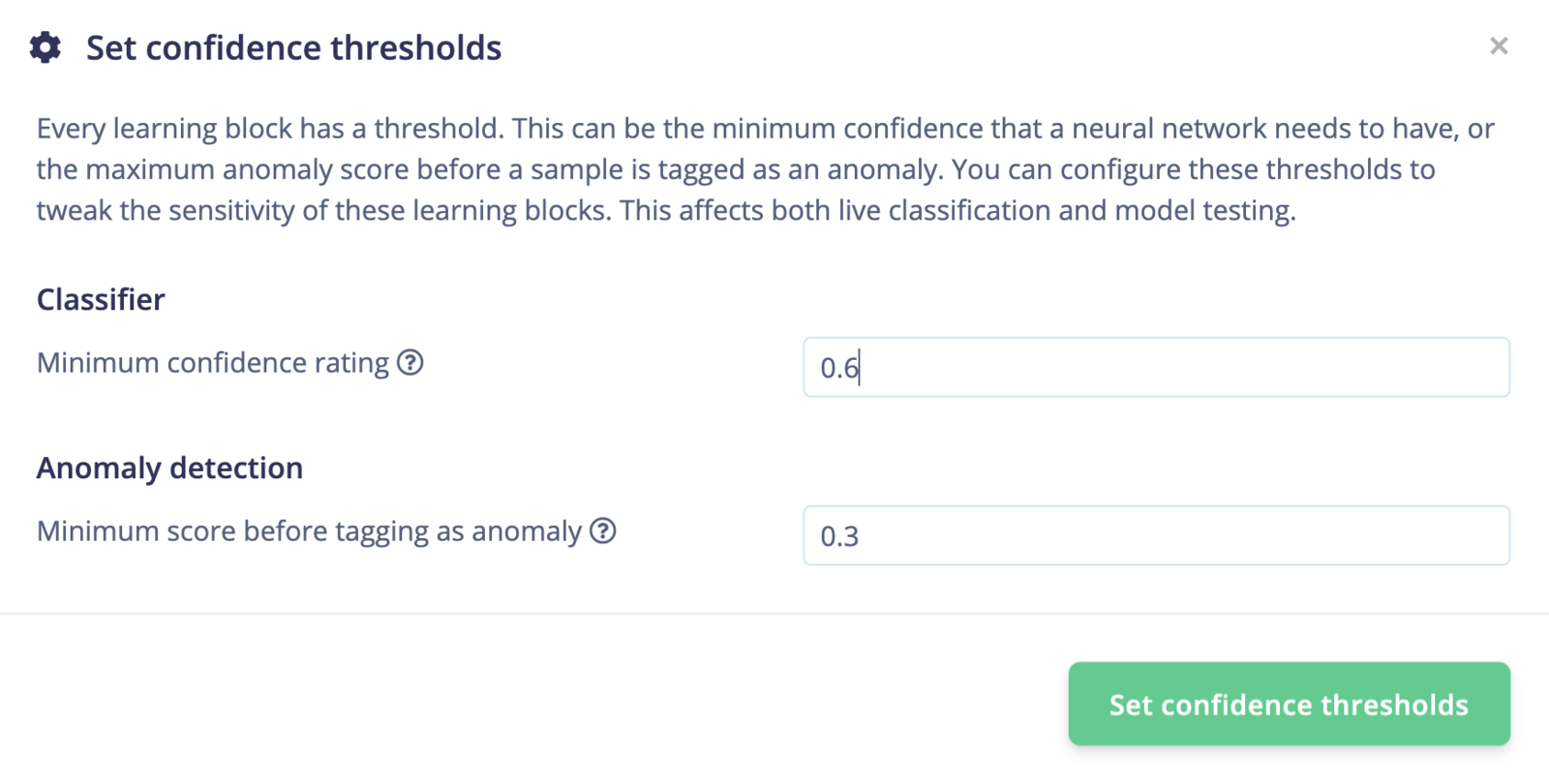This screenshot has width=1549, height=784.
Task: Click the text "live classification and model testing"
Action: (1064, 210)
